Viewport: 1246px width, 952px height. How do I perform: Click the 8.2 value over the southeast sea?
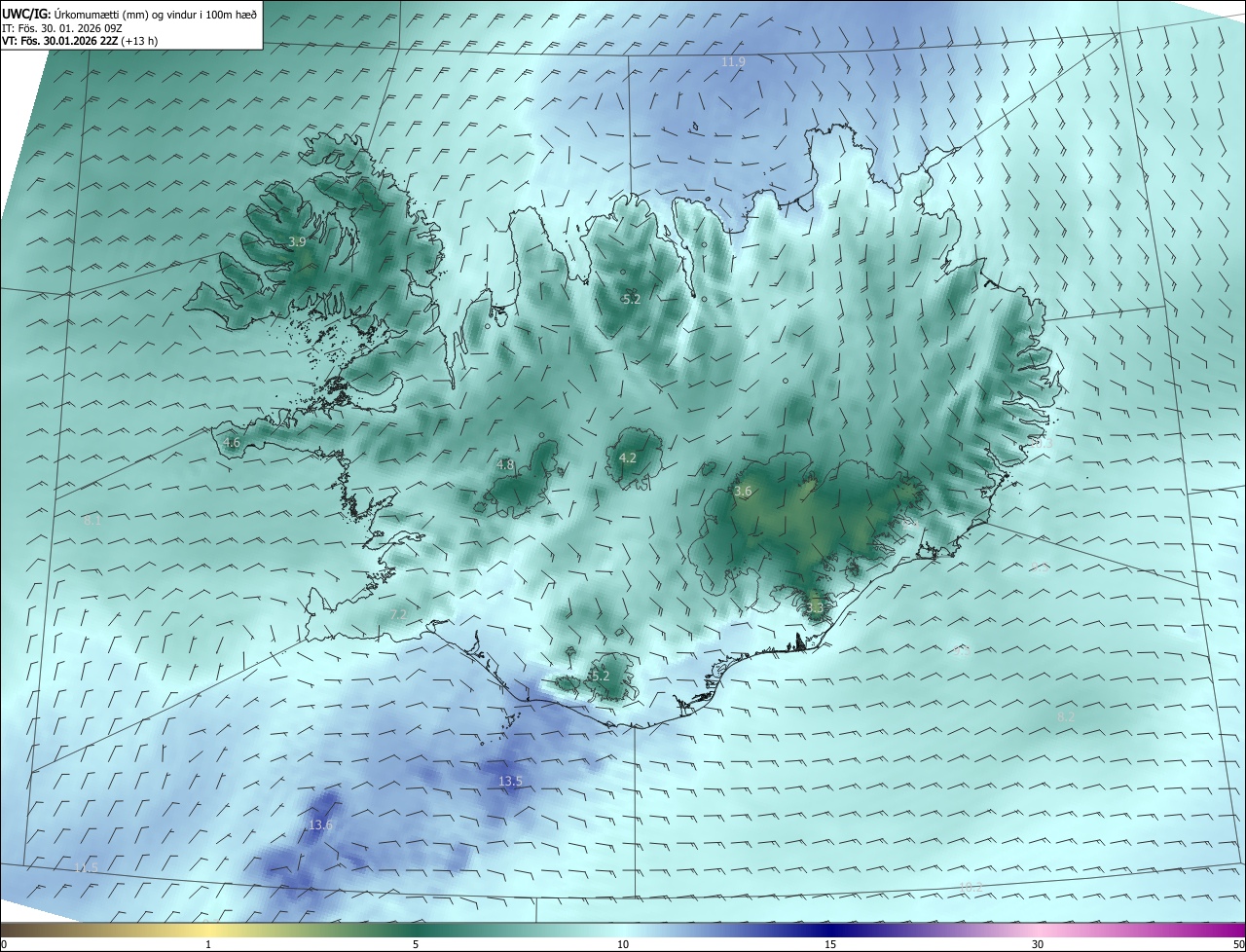[1066, 716]
